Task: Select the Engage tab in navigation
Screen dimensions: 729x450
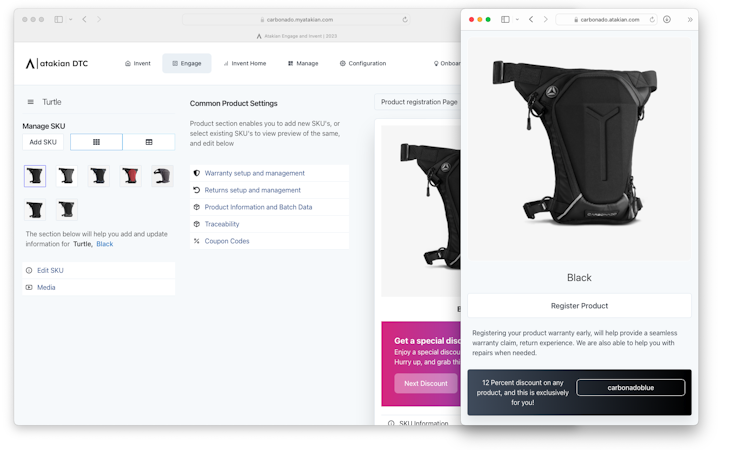Action: pos(186,63)
